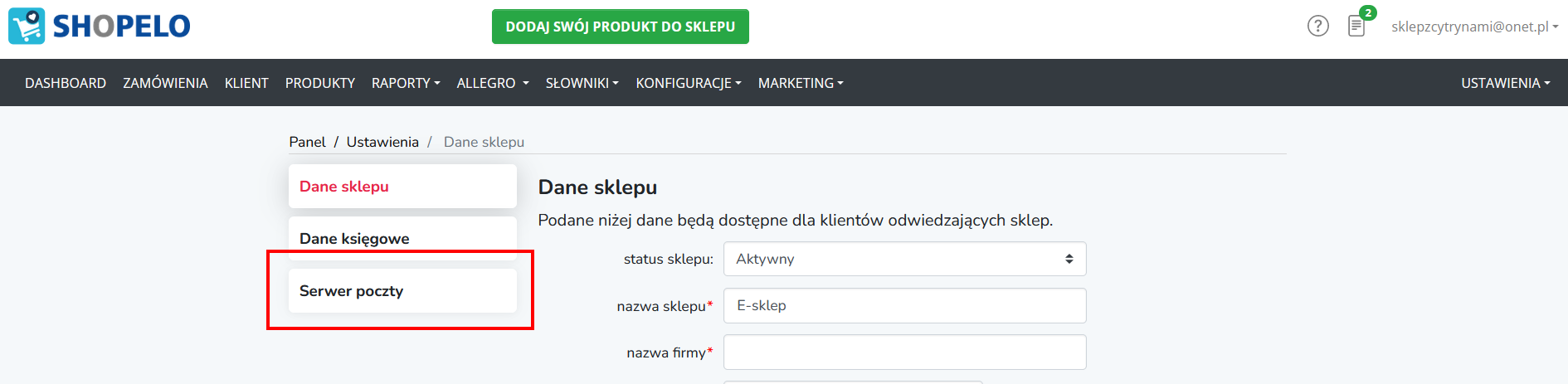Viewport: 1568px width, 384px height.
Task: Click the Shopelo cart logo icon
Action: pyautogui.click(x=27, y=26)
